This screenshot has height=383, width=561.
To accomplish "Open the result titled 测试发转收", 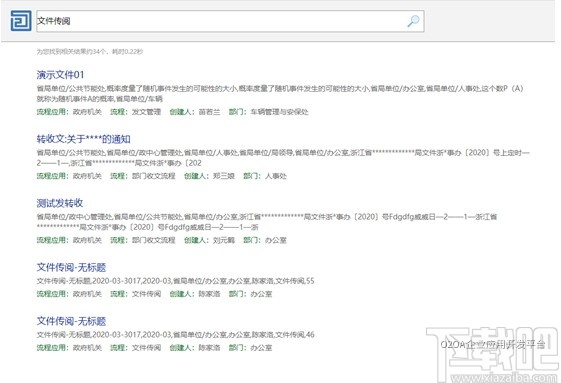I will tap(60, 203).
